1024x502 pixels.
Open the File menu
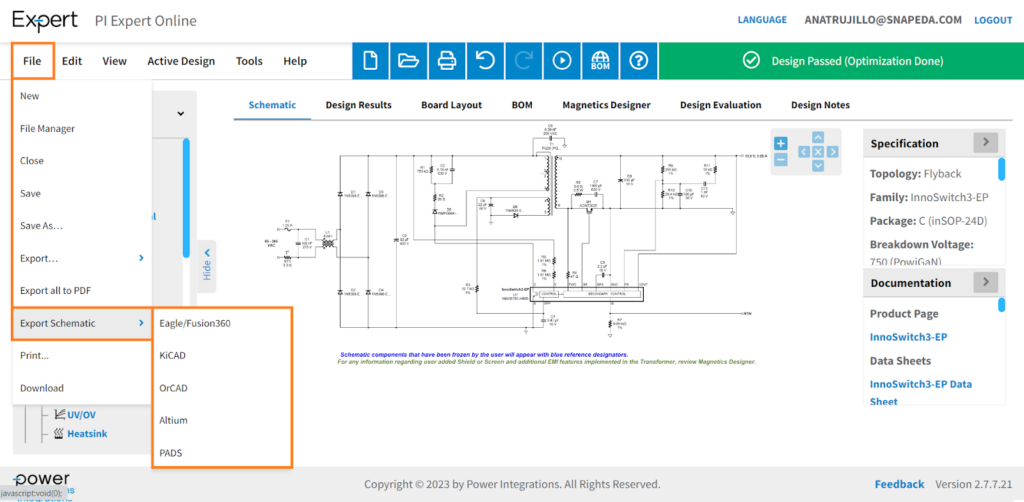click(x=32, y=61)
